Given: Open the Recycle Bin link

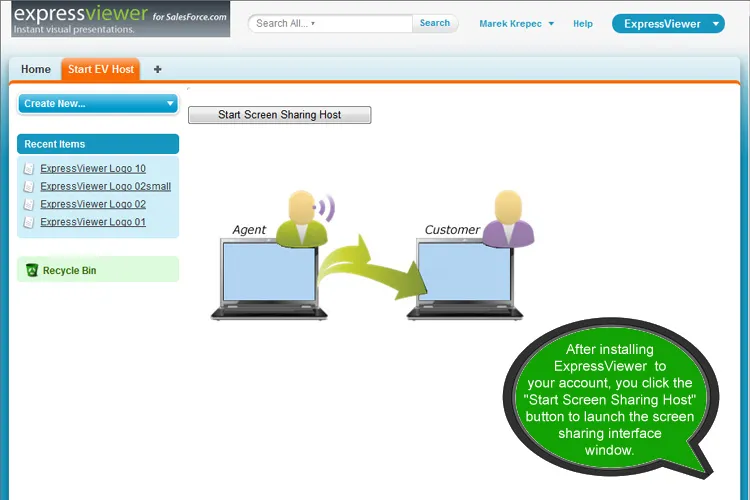Looking at the screenshot, I should (x=69, y=270).
